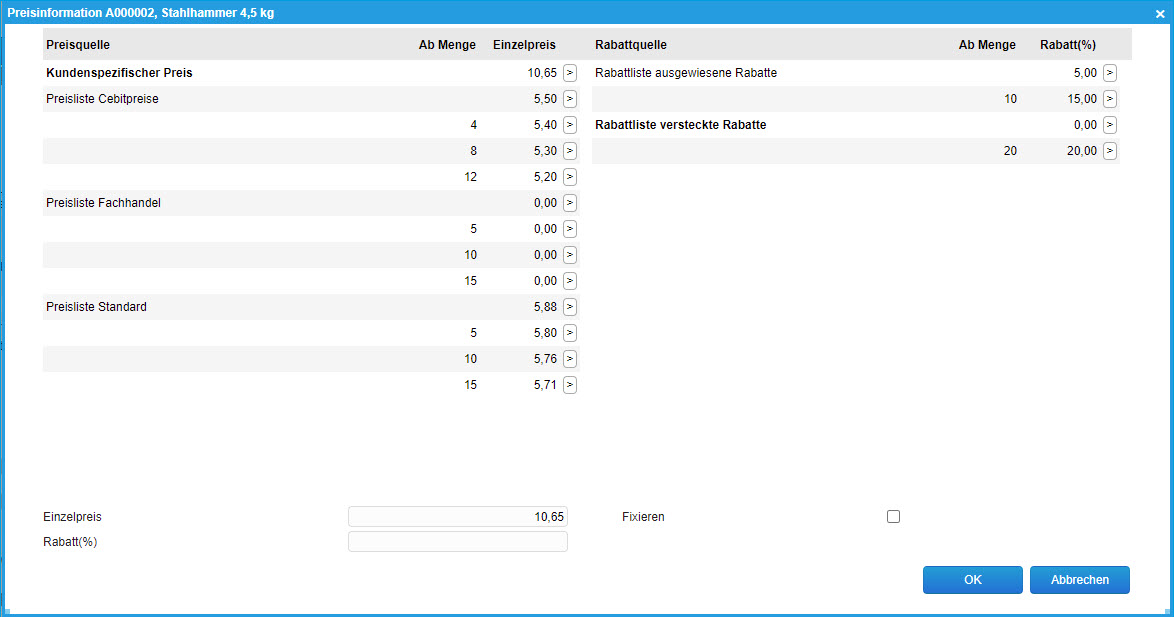This screenshot has width=1174, height=617.
Task: Apply the 15,00 discount arrow button
Action: click(x=1110, y=99)
